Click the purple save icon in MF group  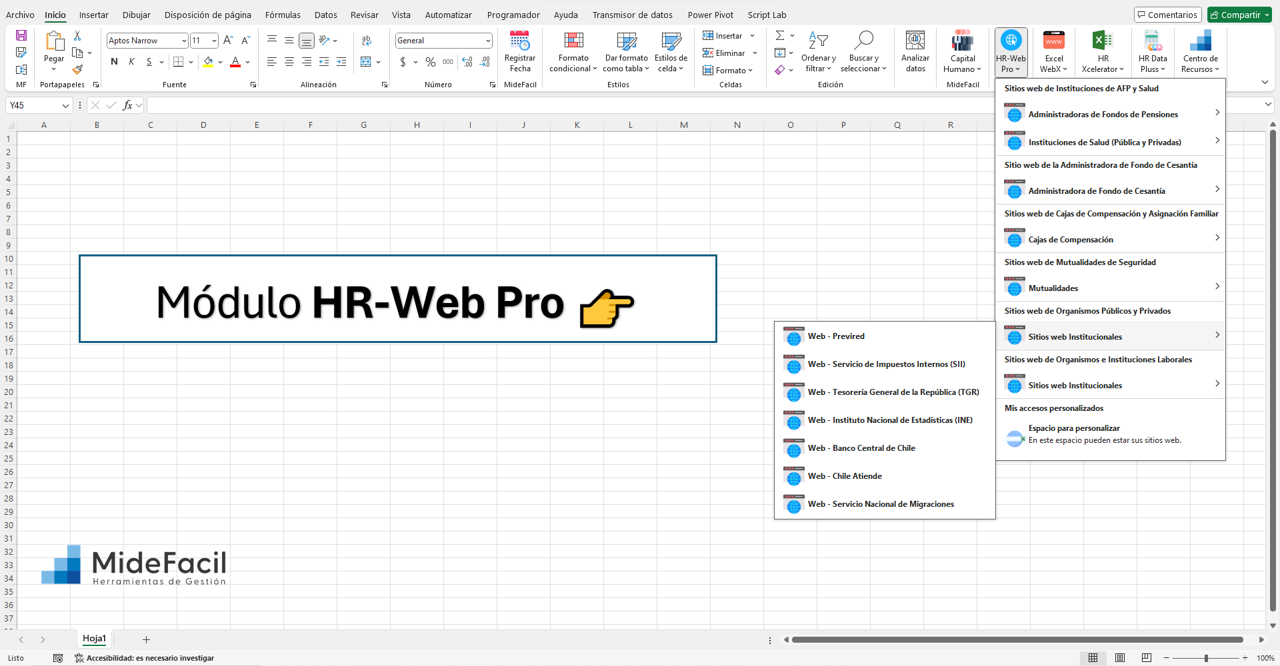21,35
